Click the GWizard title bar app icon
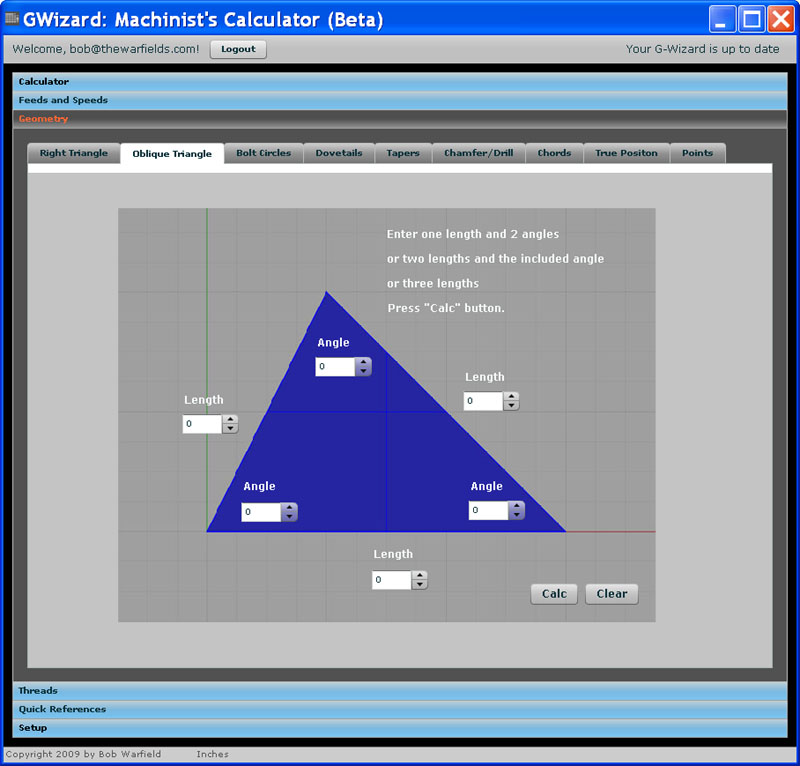The image size is (800, 766). pyautogui.click(x=12, y=19)
